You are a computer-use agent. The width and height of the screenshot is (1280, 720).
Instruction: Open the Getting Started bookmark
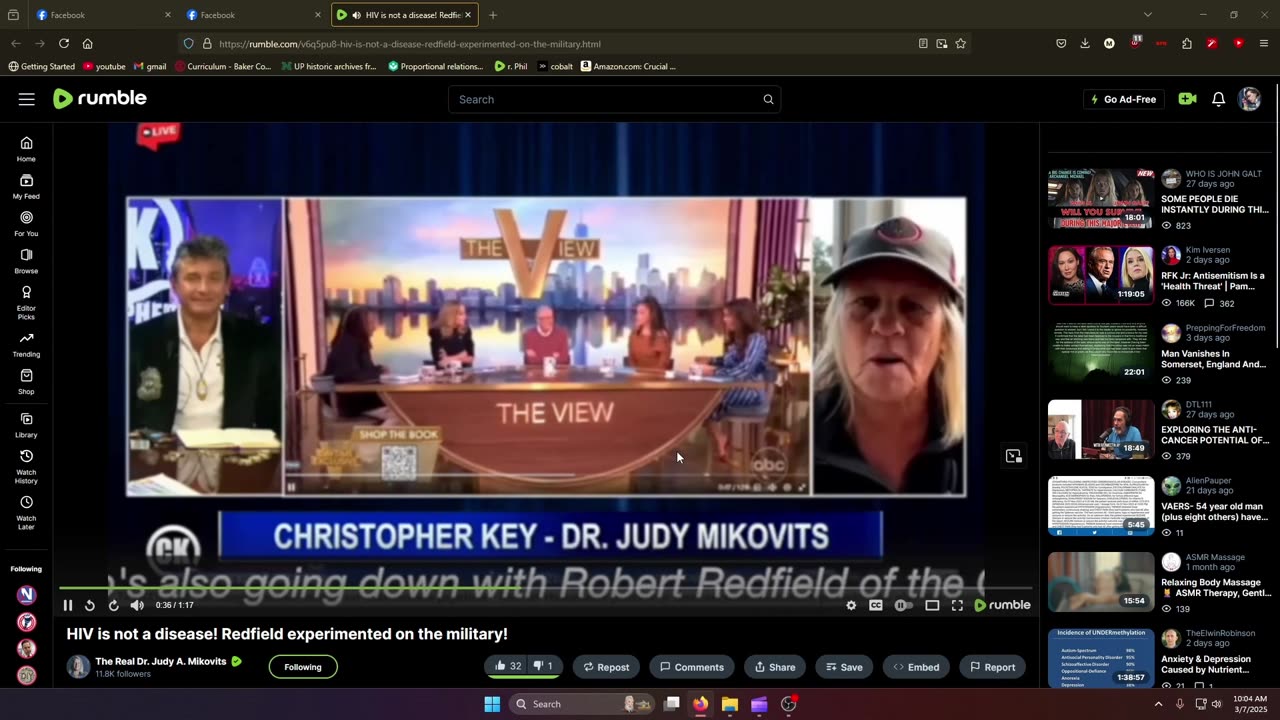click(x=41, y=67)
